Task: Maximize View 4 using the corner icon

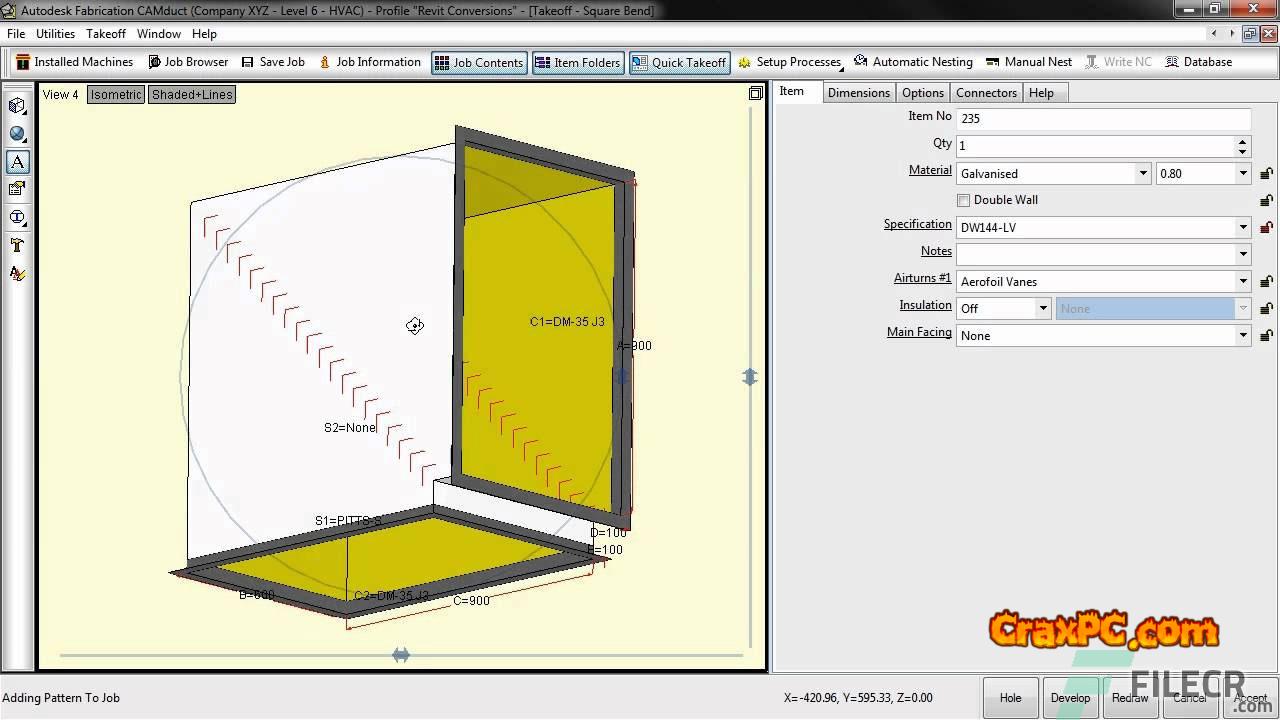Action: tap(755, 94)
